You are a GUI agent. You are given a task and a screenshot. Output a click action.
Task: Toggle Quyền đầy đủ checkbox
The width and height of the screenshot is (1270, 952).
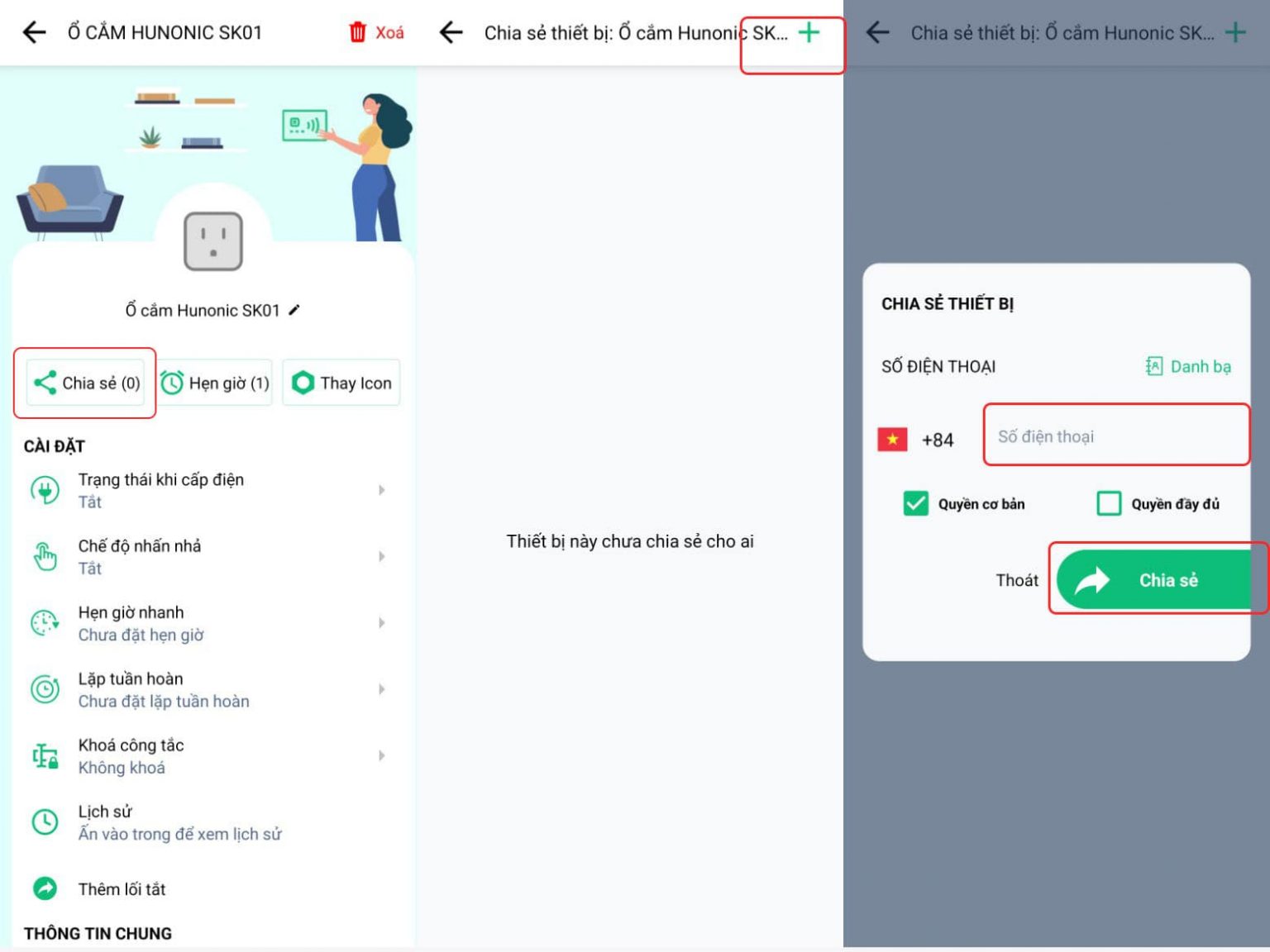coord(1109,503)
